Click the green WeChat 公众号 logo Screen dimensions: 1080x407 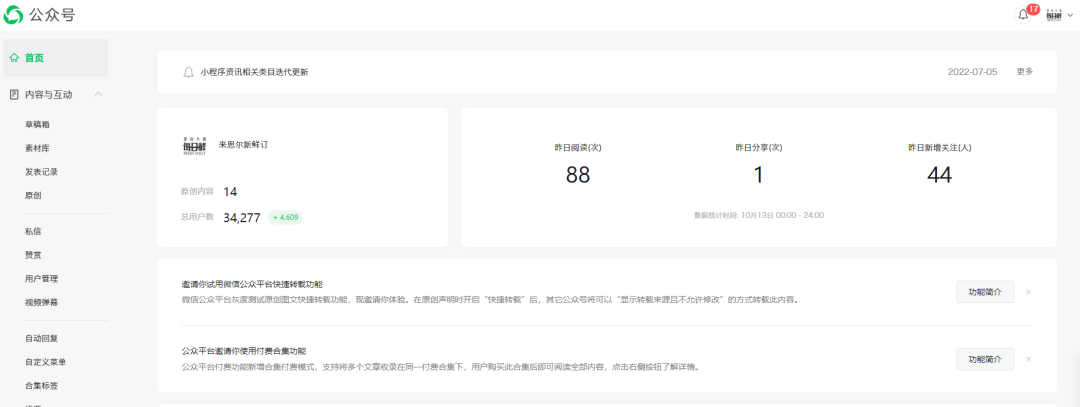[14, 14]
